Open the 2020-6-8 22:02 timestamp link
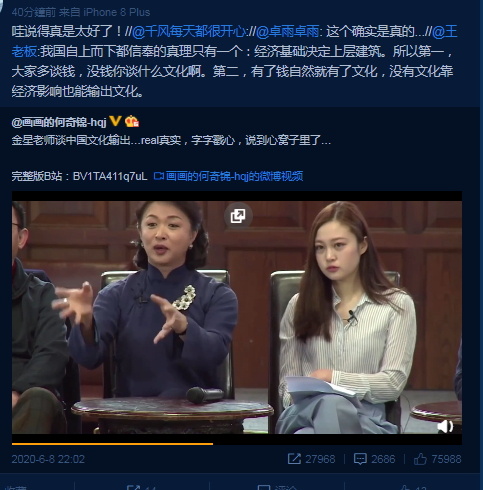 click(x=48, y=459)
